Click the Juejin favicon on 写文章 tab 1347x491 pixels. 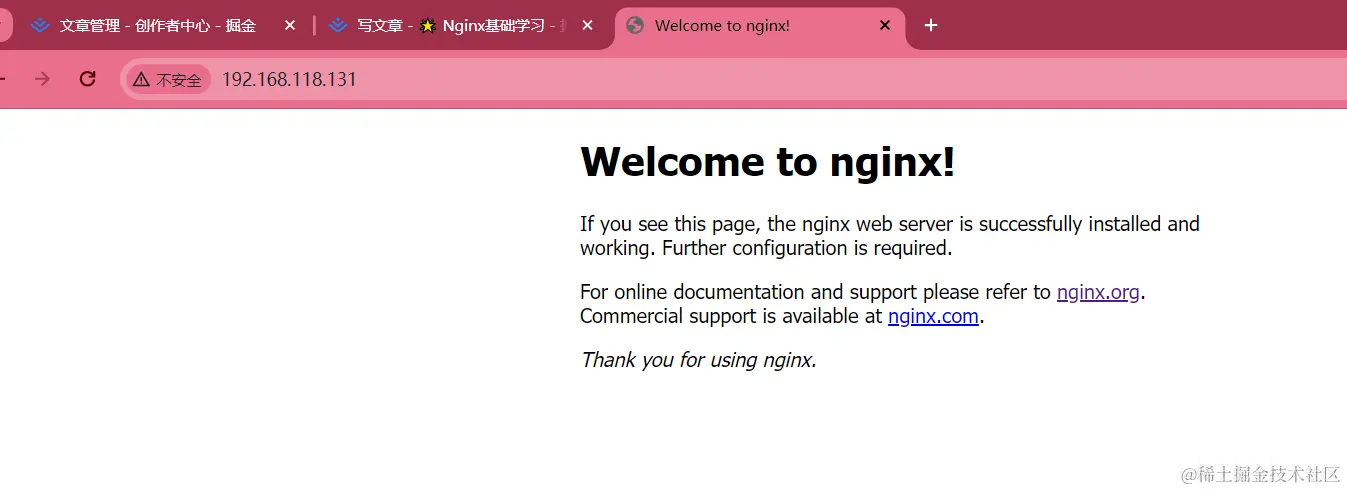(x=338, y=26)
